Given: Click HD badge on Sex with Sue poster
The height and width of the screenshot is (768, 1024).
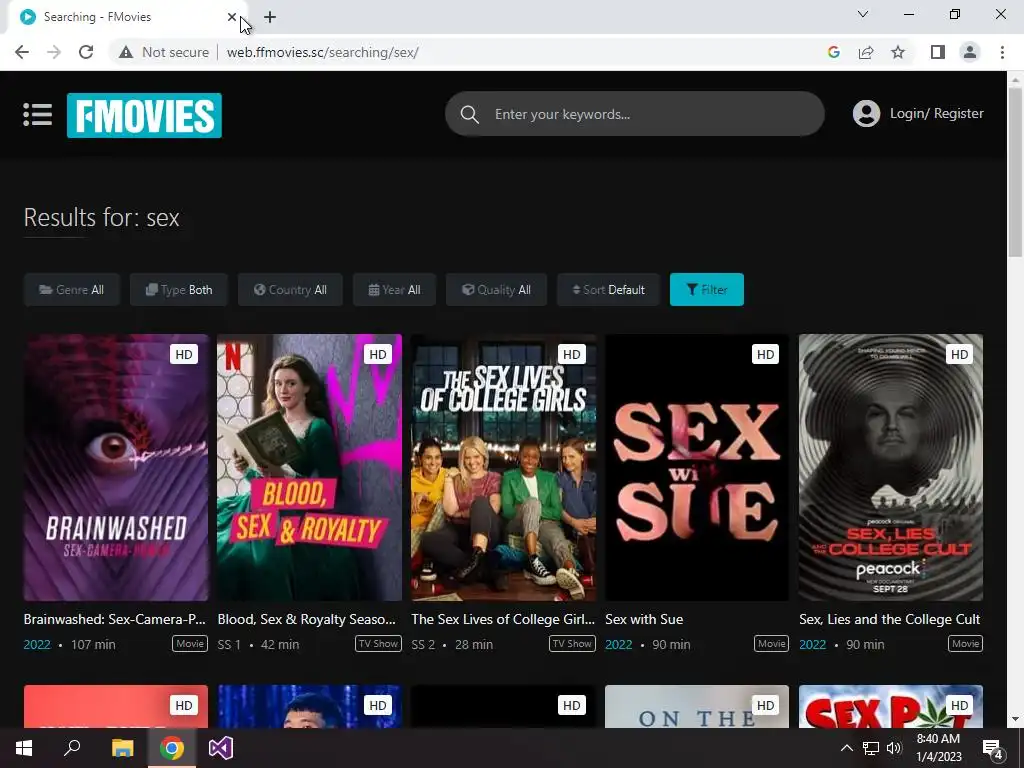Looking at the screenshot, I should click(x=765, y=355).
